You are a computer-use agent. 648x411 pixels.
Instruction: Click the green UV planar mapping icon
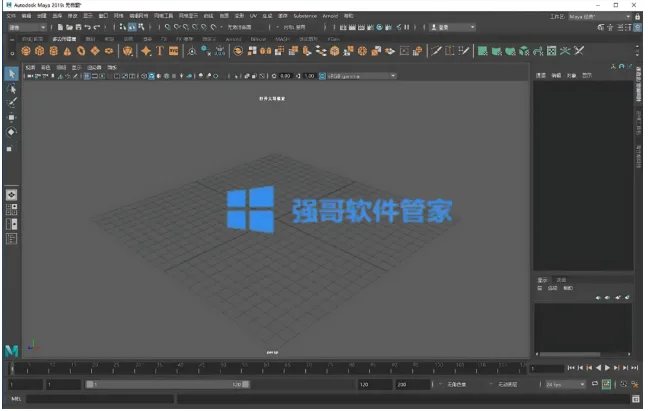point(482,51)
